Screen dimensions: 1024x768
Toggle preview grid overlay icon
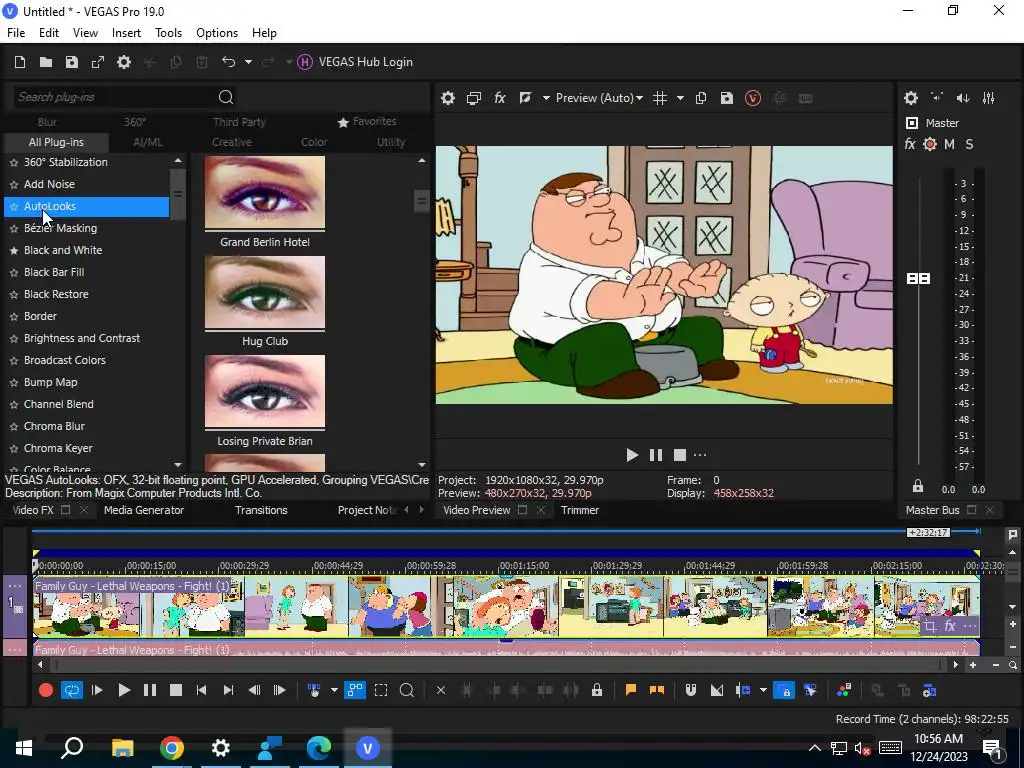(660, 98)
